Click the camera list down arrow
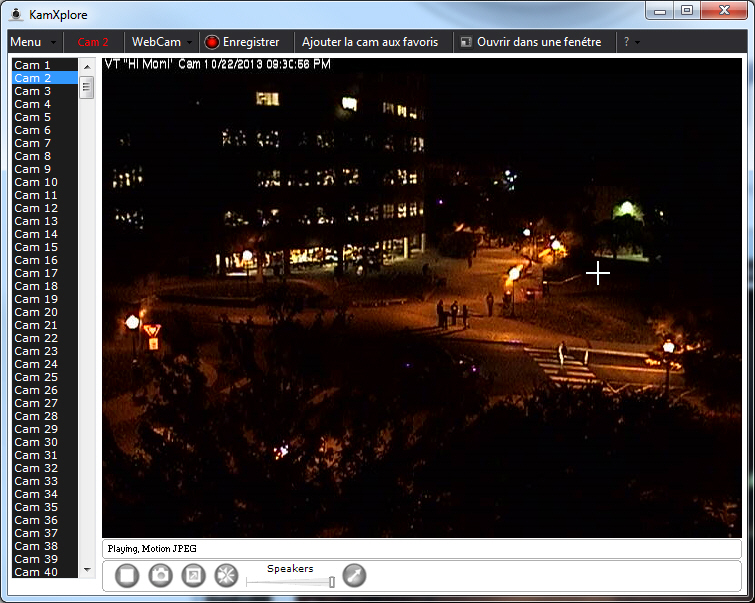This screenshot has width=755, height=603. [x=87, y=570]
